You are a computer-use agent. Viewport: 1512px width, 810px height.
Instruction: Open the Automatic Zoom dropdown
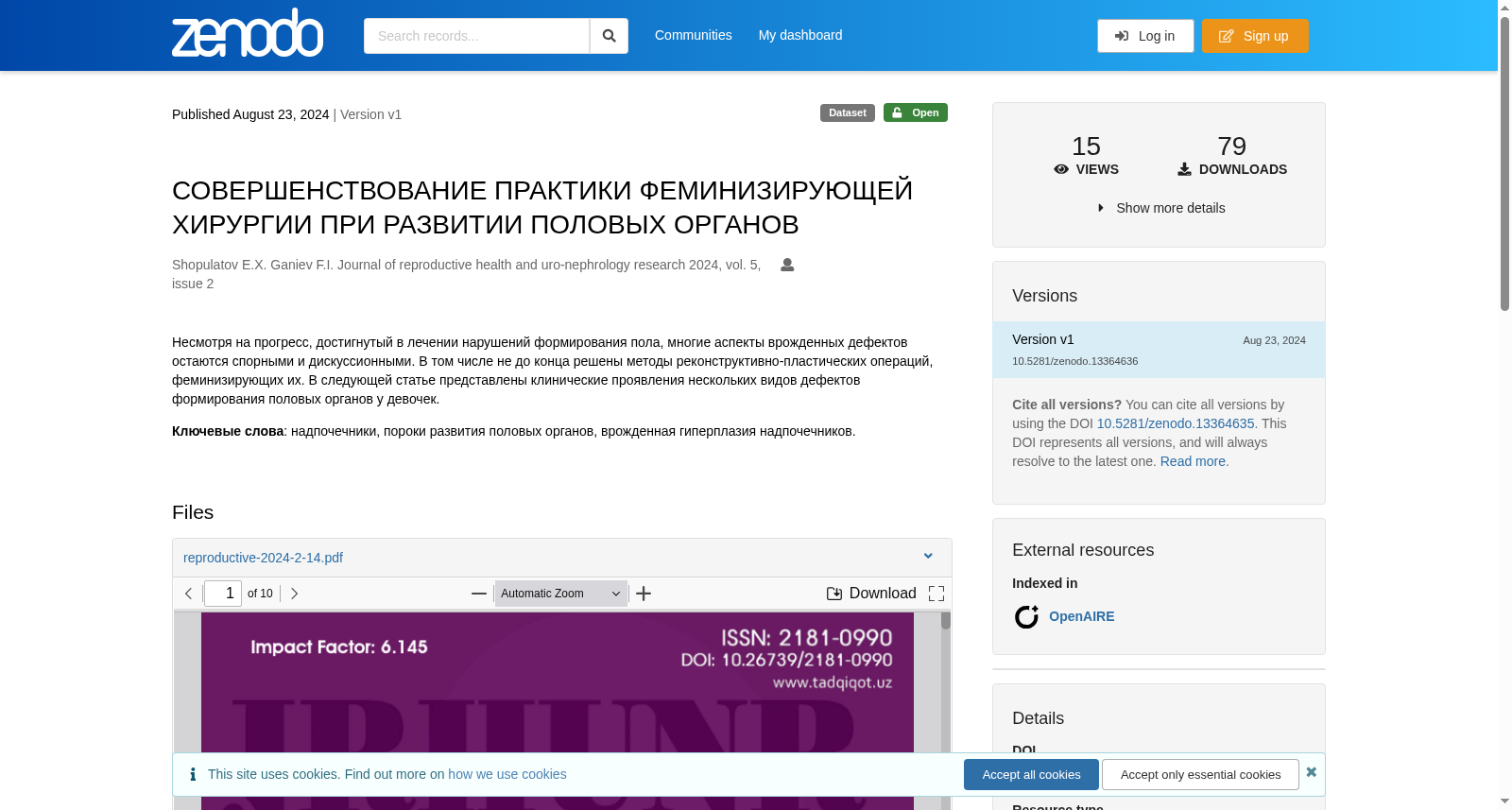point(561,594)
